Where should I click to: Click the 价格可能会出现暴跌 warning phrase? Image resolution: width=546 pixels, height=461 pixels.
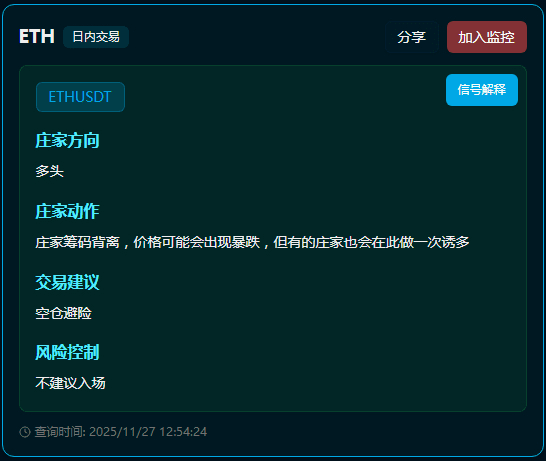(x=197, y=242)
